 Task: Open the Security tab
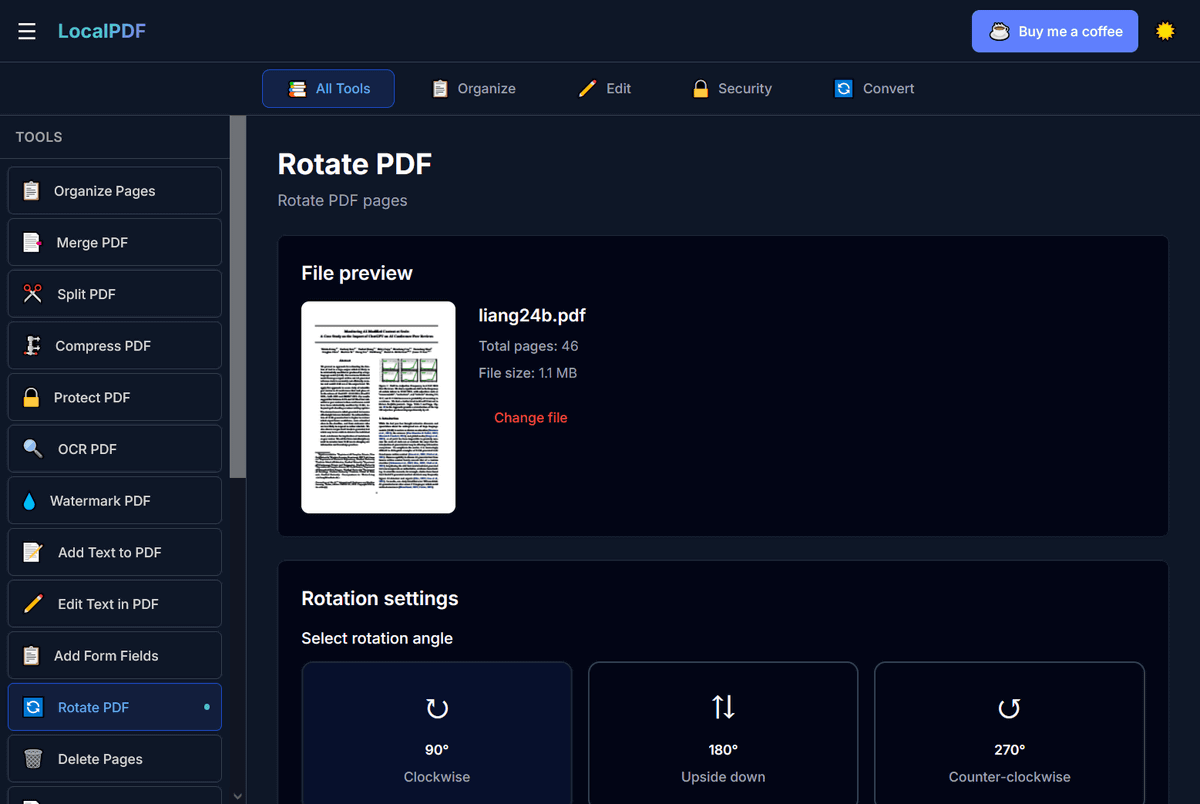[732, 89]
